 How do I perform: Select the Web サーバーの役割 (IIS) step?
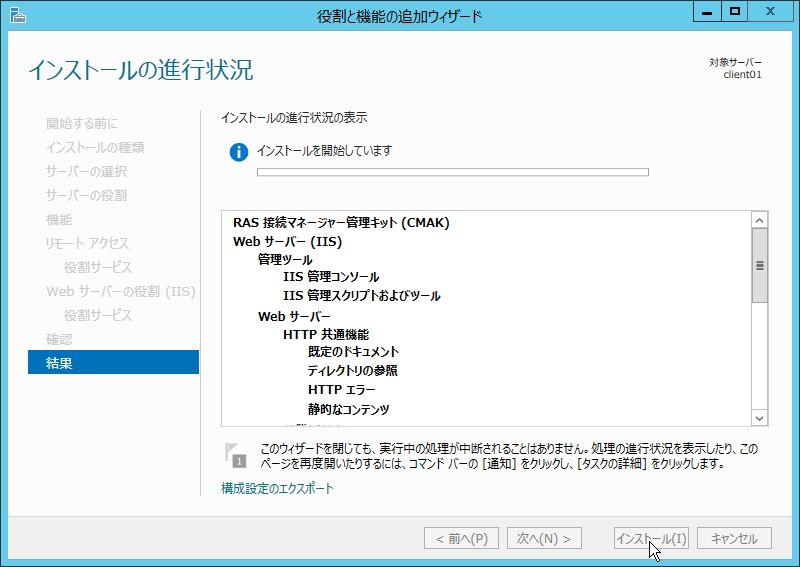tap(121, 291)
